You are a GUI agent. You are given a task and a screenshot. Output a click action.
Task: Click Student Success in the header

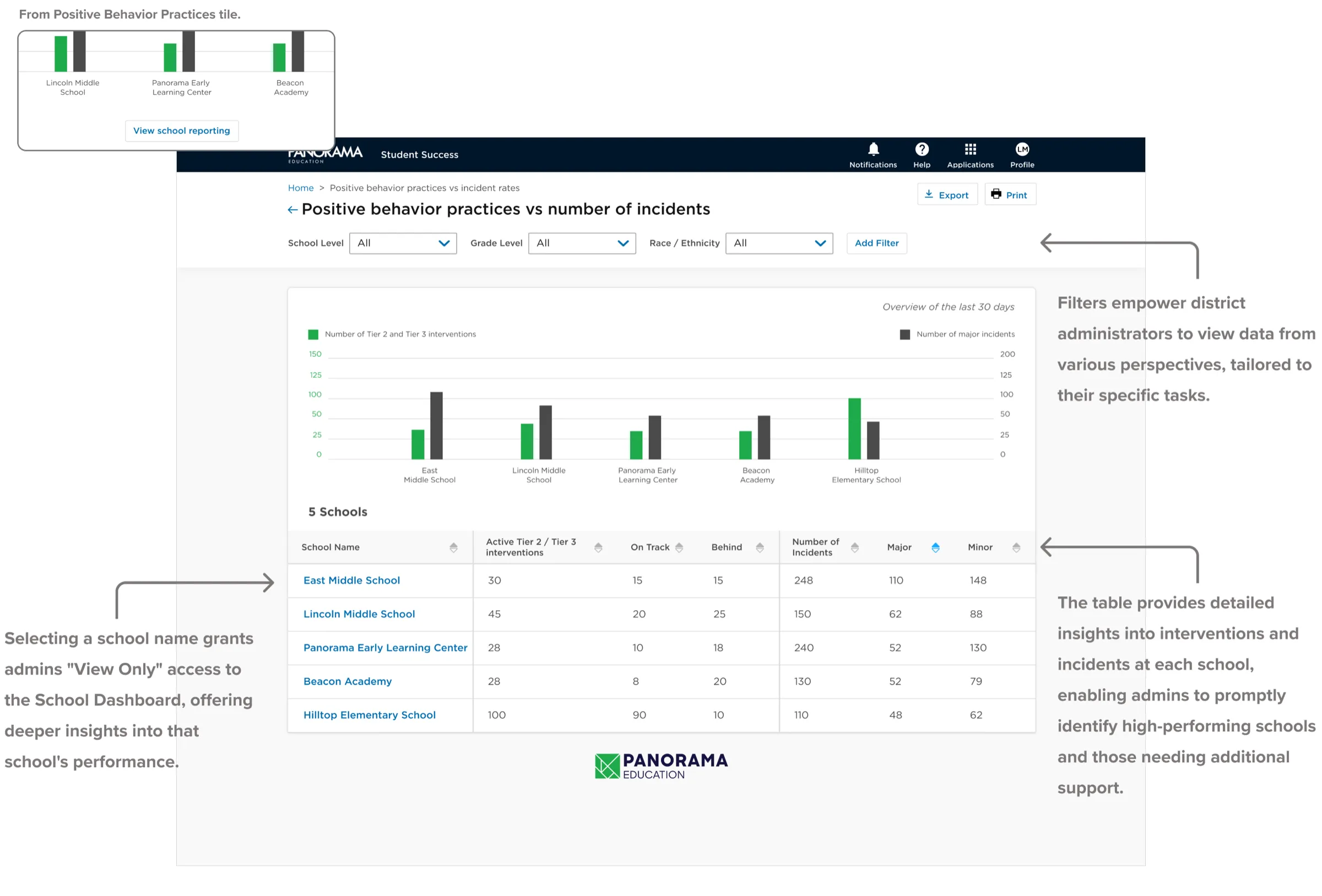[x=419, y=155]
